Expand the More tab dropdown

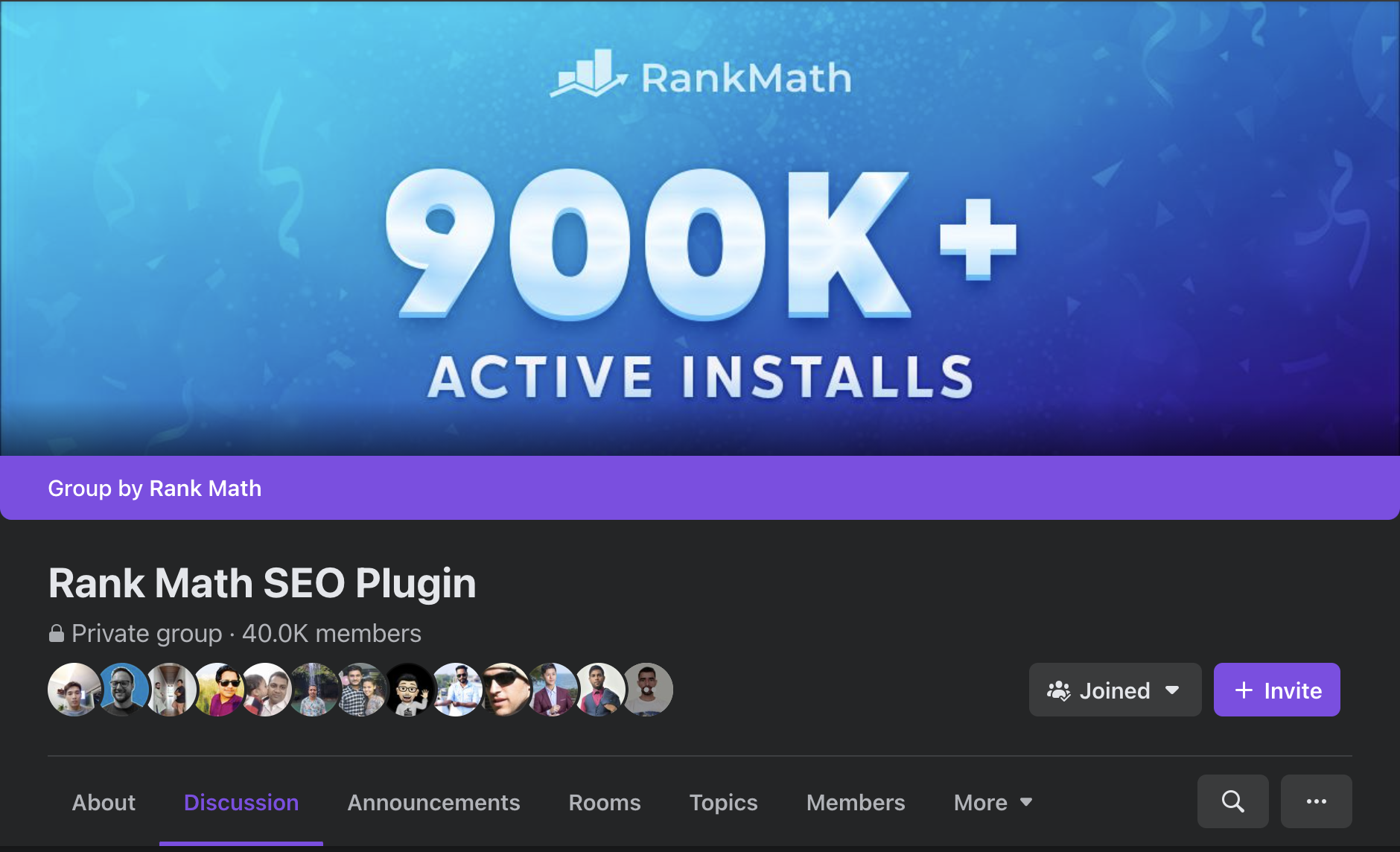(x=993, y=802)
